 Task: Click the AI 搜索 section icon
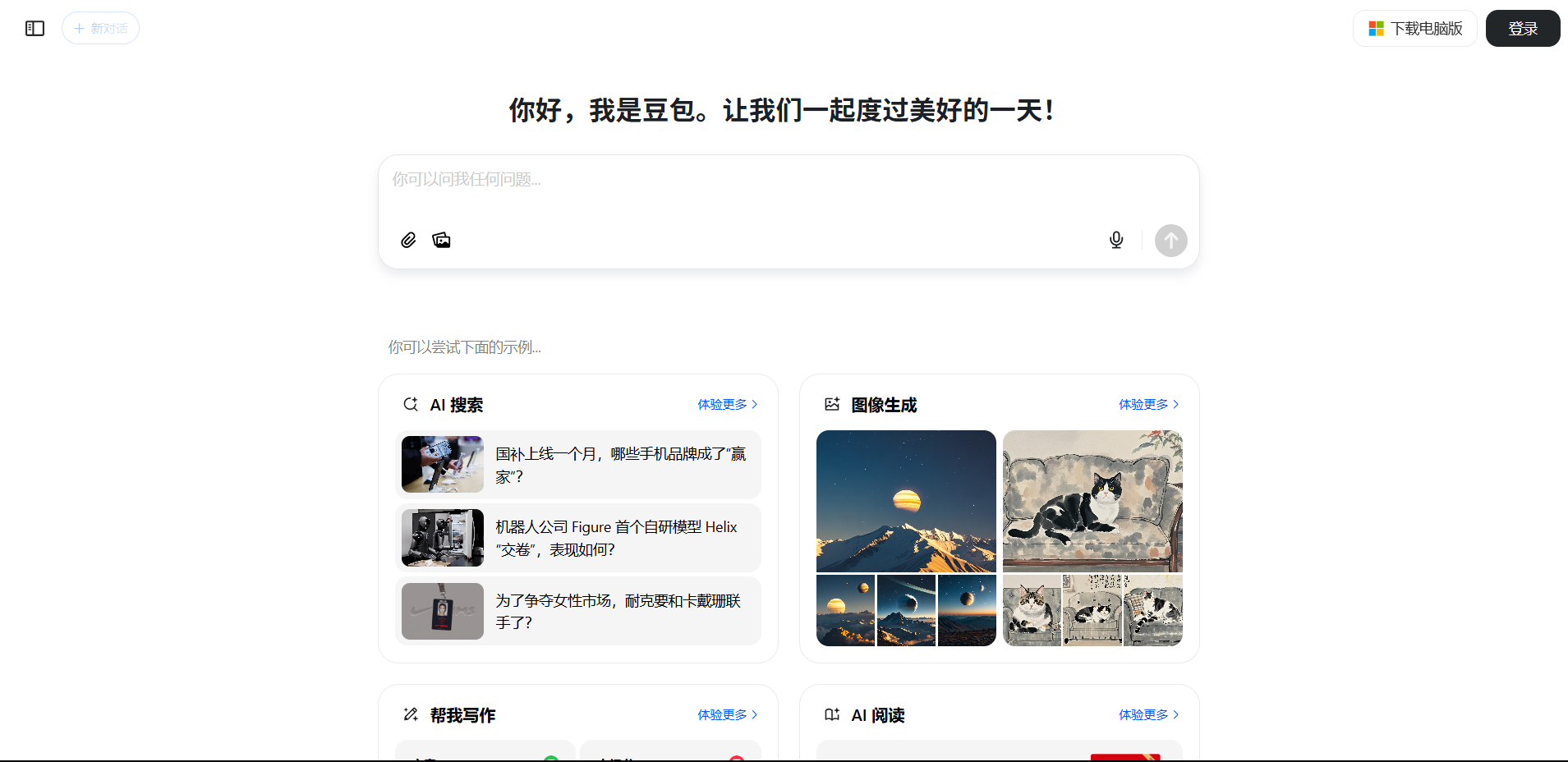[411, 404]
